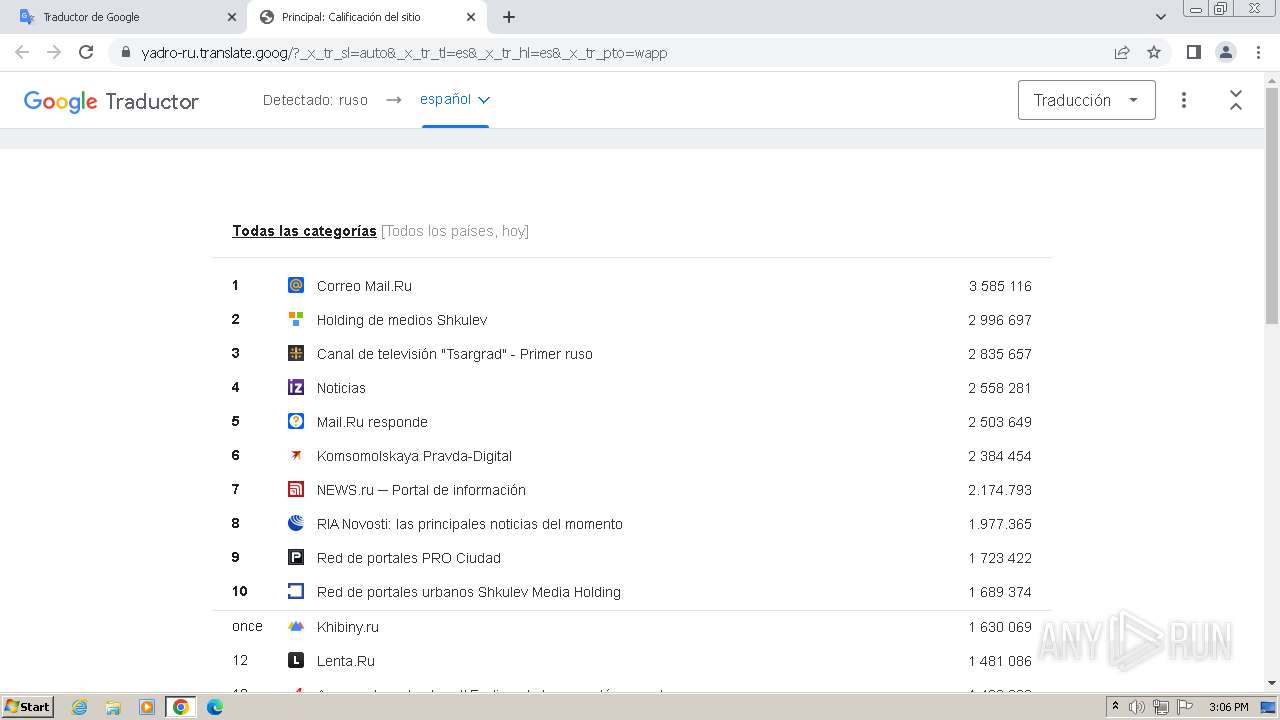Share this page via the share icon
The width and height of the screenshot is (1280, 720).
pyautogui.click(x=1122, y=52)
